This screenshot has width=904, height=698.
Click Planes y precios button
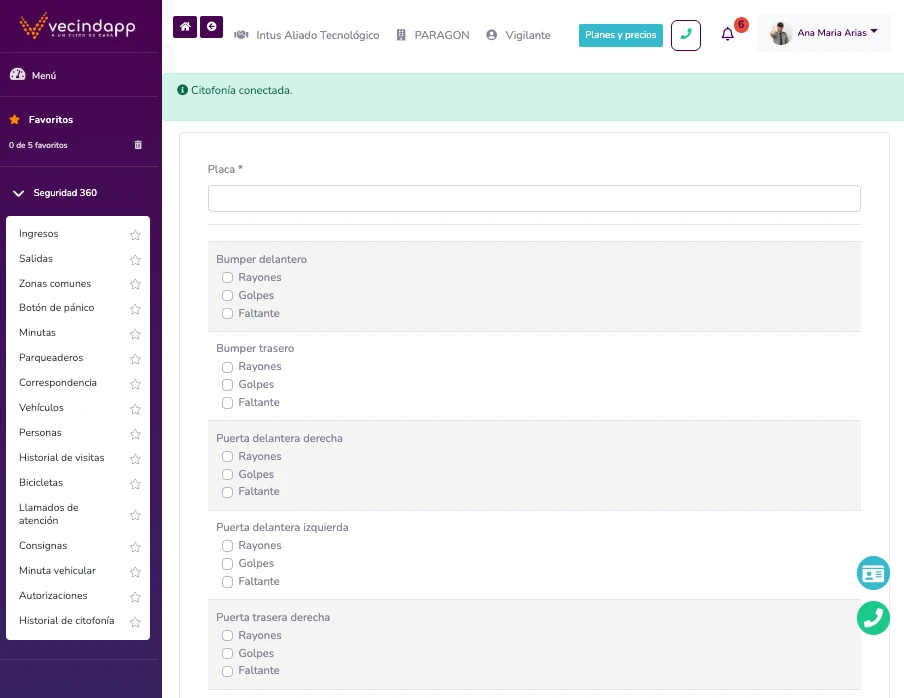coord(620,35)
